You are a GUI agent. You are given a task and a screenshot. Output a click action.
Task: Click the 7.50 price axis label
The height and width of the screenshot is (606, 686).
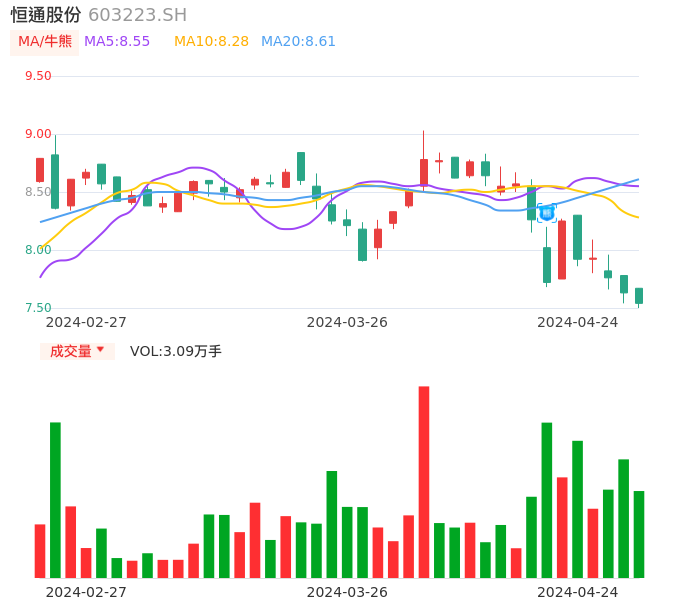tap(38, 308)
